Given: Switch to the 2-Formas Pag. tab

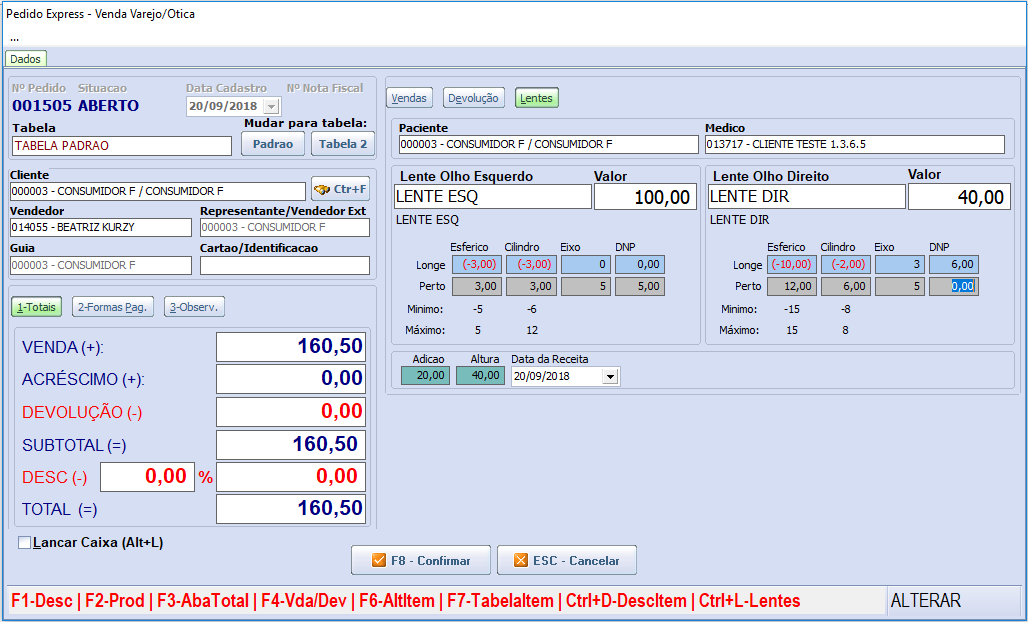Looking at the screenshot, I should coord(112,307).
